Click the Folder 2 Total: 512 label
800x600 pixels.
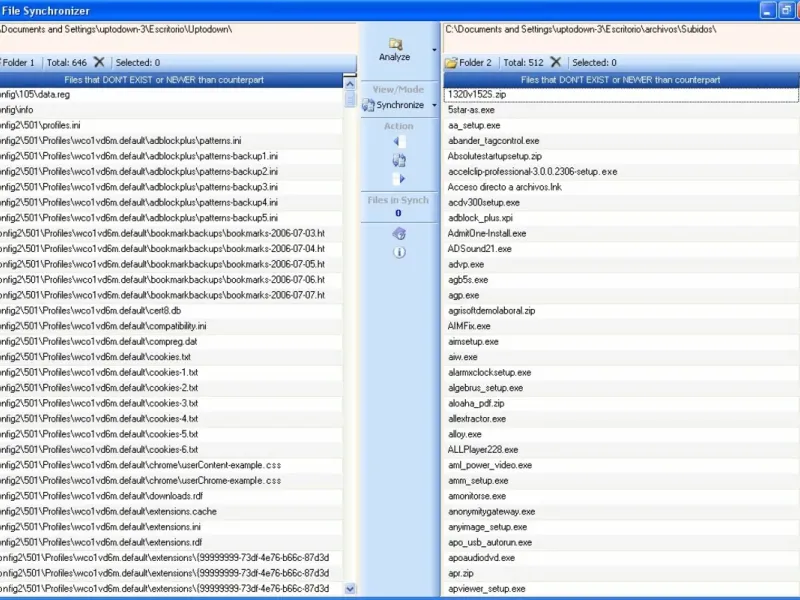click(523, 63)
